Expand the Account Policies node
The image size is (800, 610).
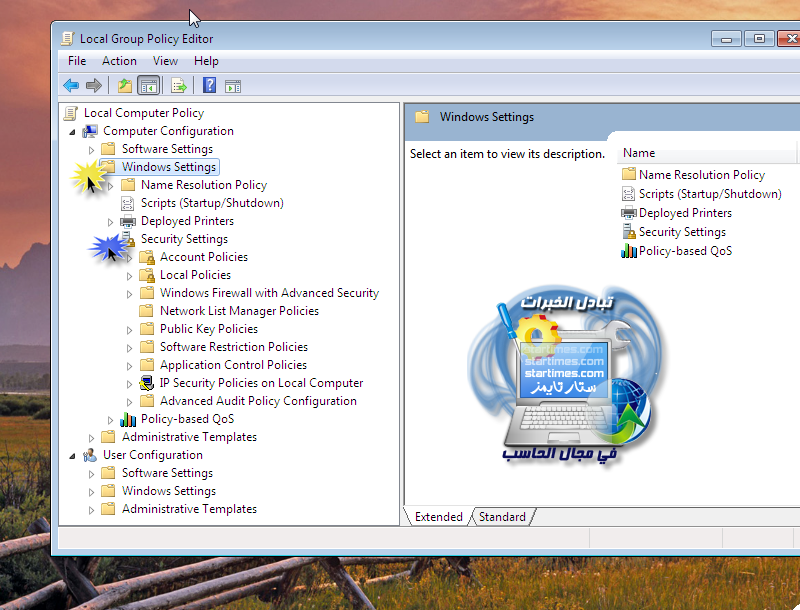130,258
